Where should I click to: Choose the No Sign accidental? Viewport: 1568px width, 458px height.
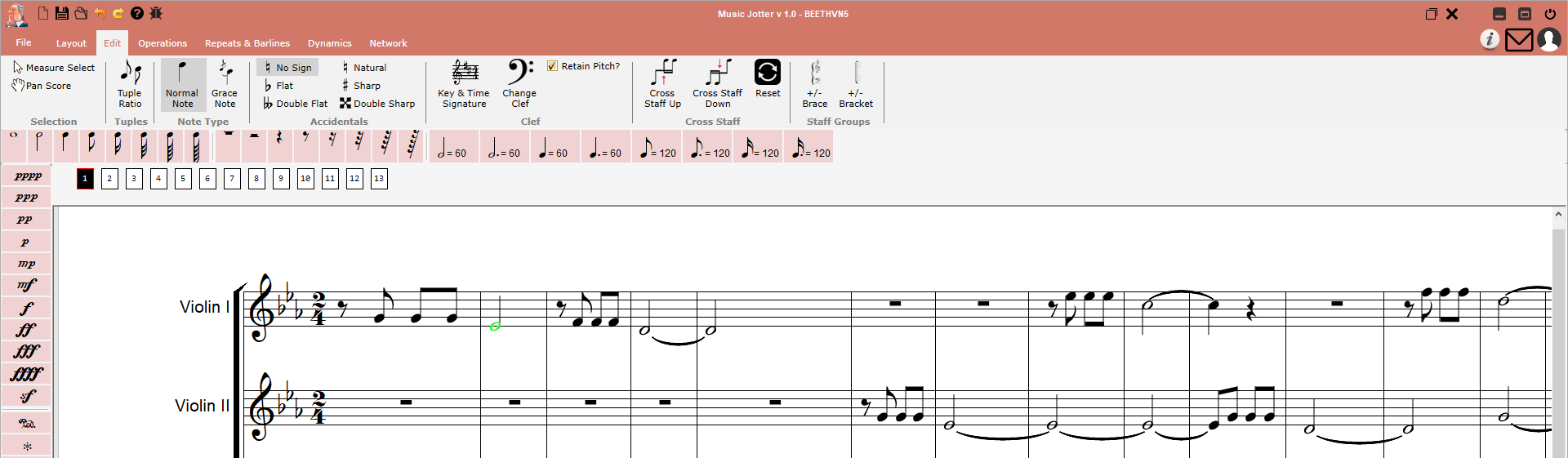click(x=288, y=68)
